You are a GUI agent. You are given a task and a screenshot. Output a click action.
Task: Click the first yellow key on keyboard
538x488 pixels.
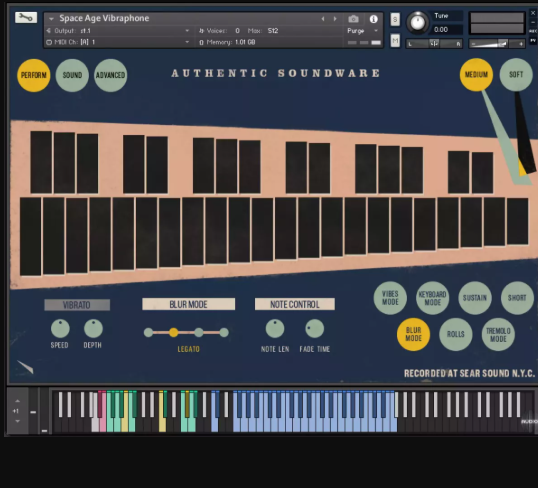click(125, 425)
